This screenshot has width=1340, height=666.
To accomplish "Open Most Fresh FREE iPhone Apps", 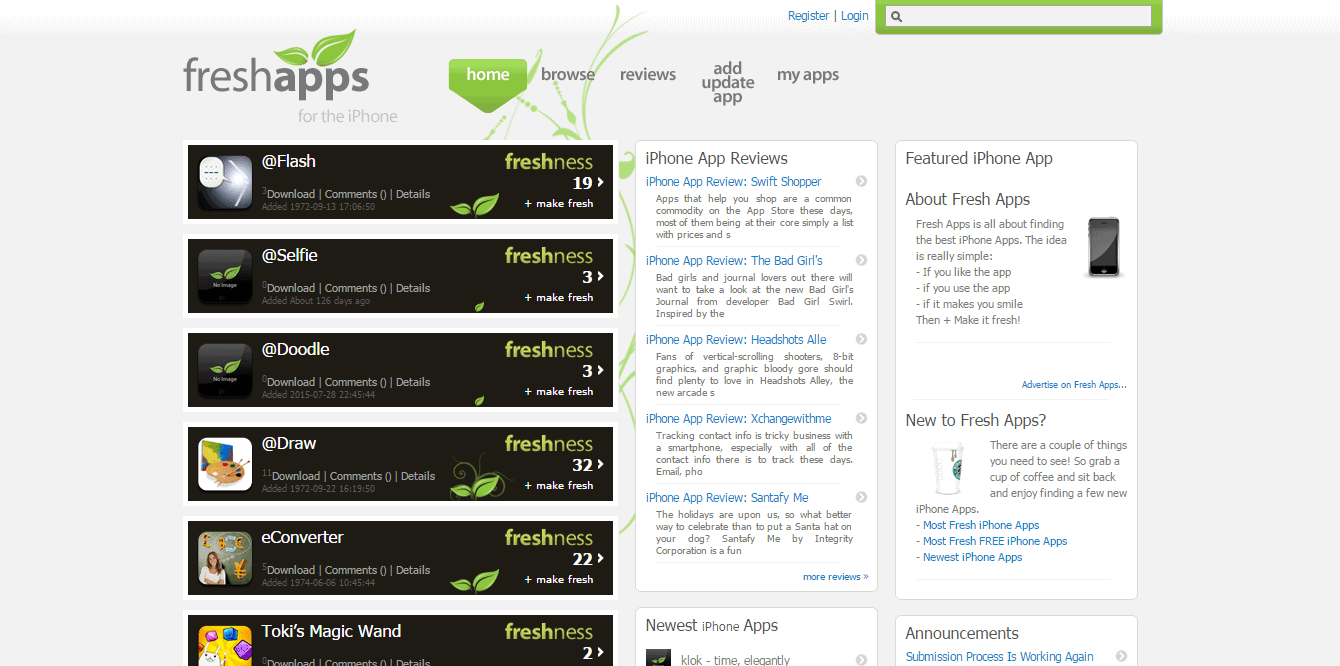I will click(x=995, y=541).
